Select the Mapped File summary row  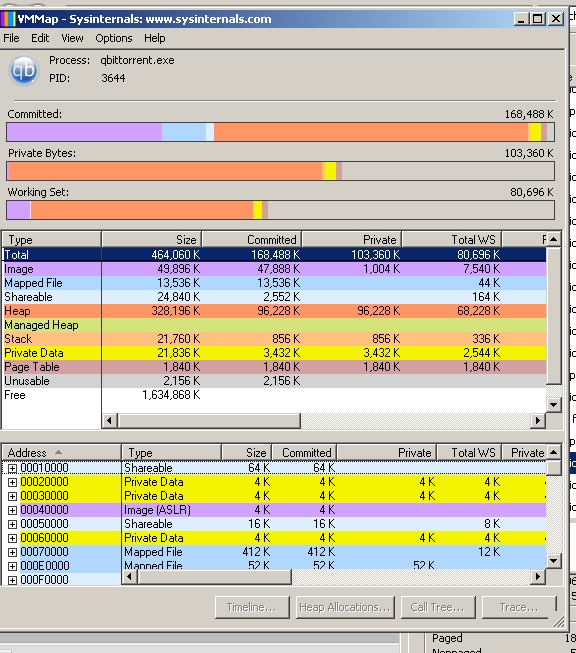274,283
